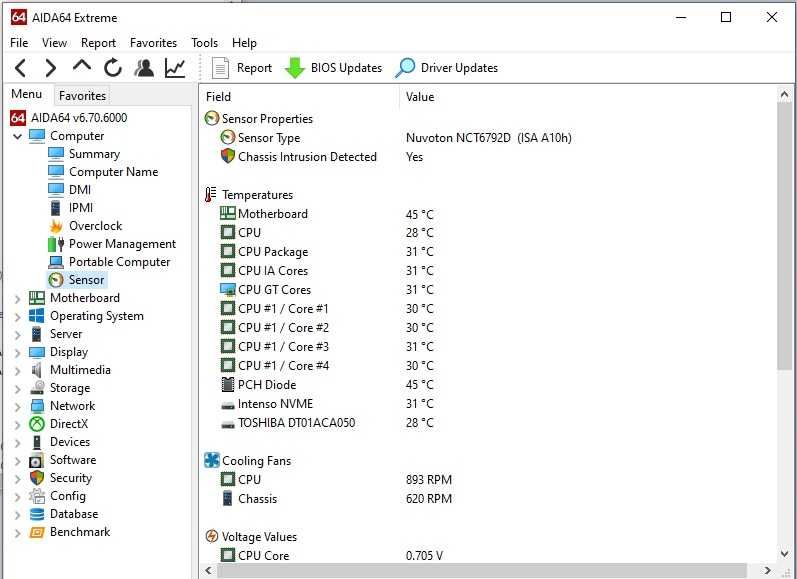
Task: Open the Report toolbar button
Action: click(x=241, y=68)
